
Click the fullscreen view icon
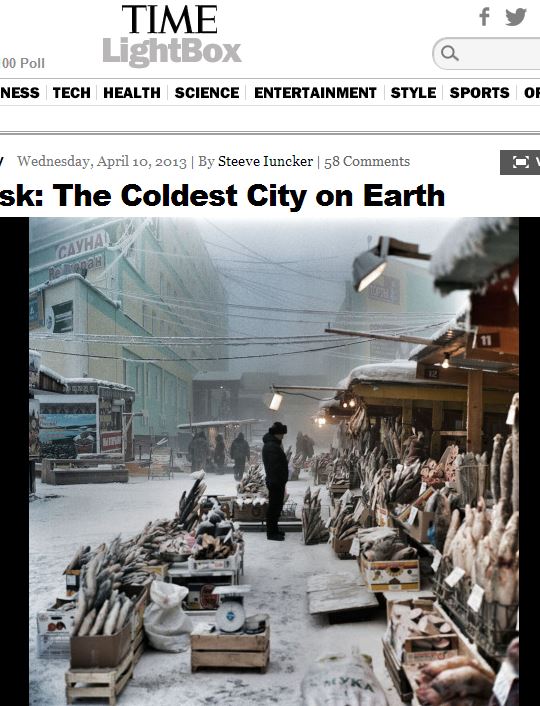click(x=520, y=162)
